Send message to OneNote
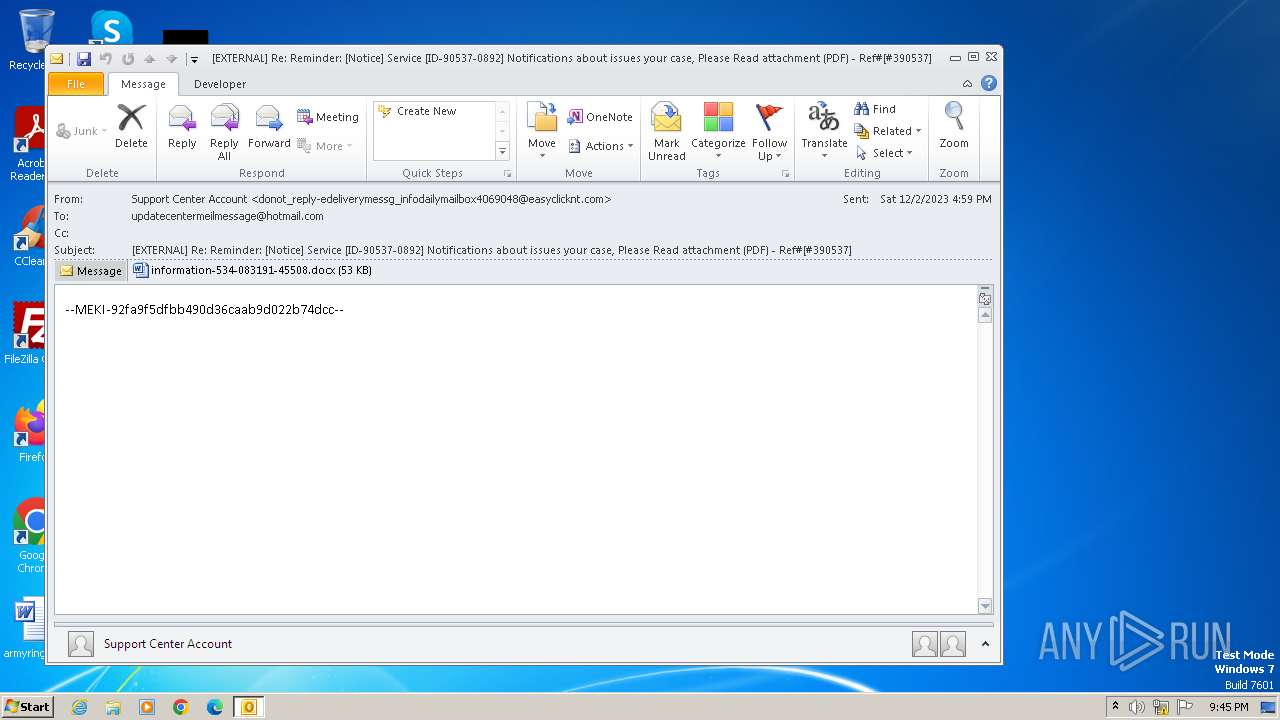This screenshot has width=1280, height=720. coord(600,117)
